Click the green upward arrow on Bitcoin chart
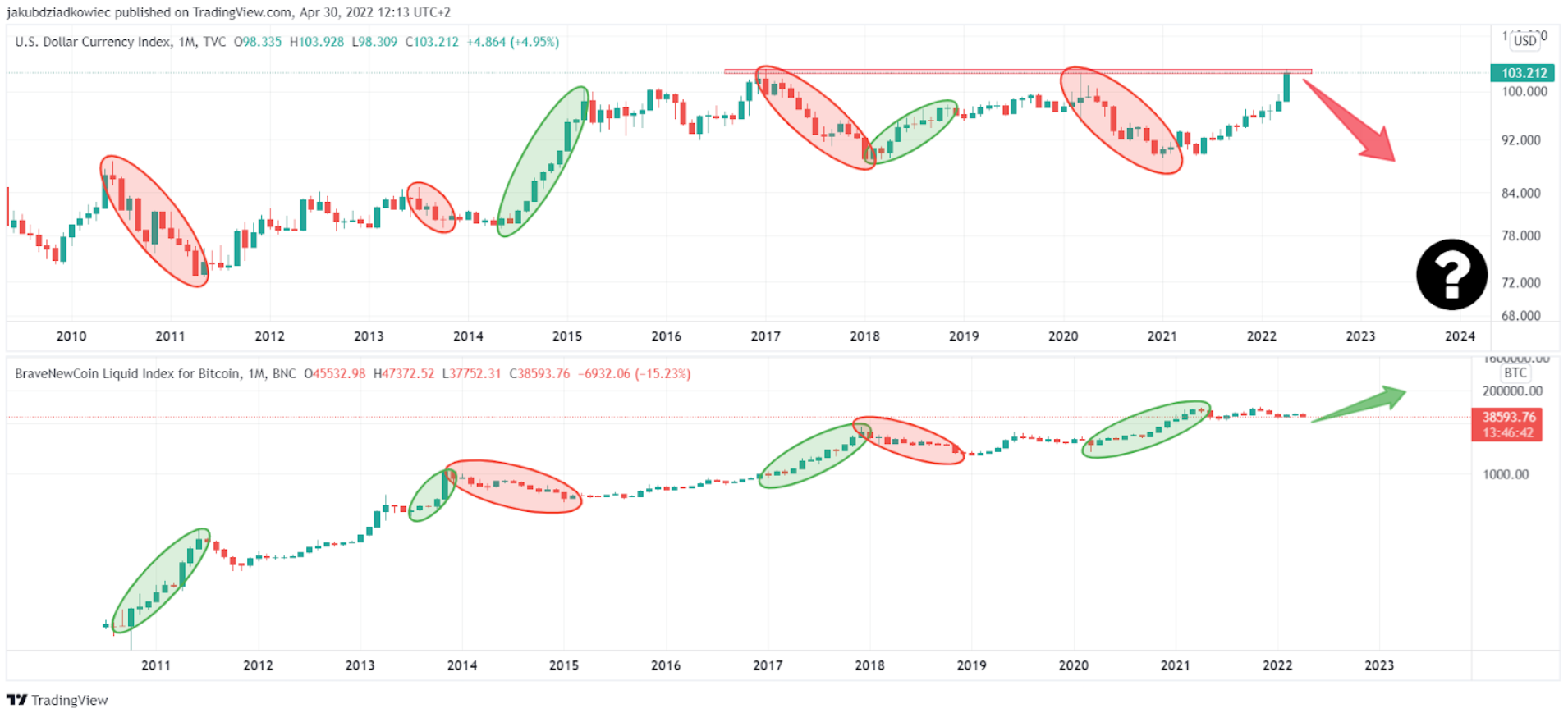1568x713 pixels. point(1359,404)
